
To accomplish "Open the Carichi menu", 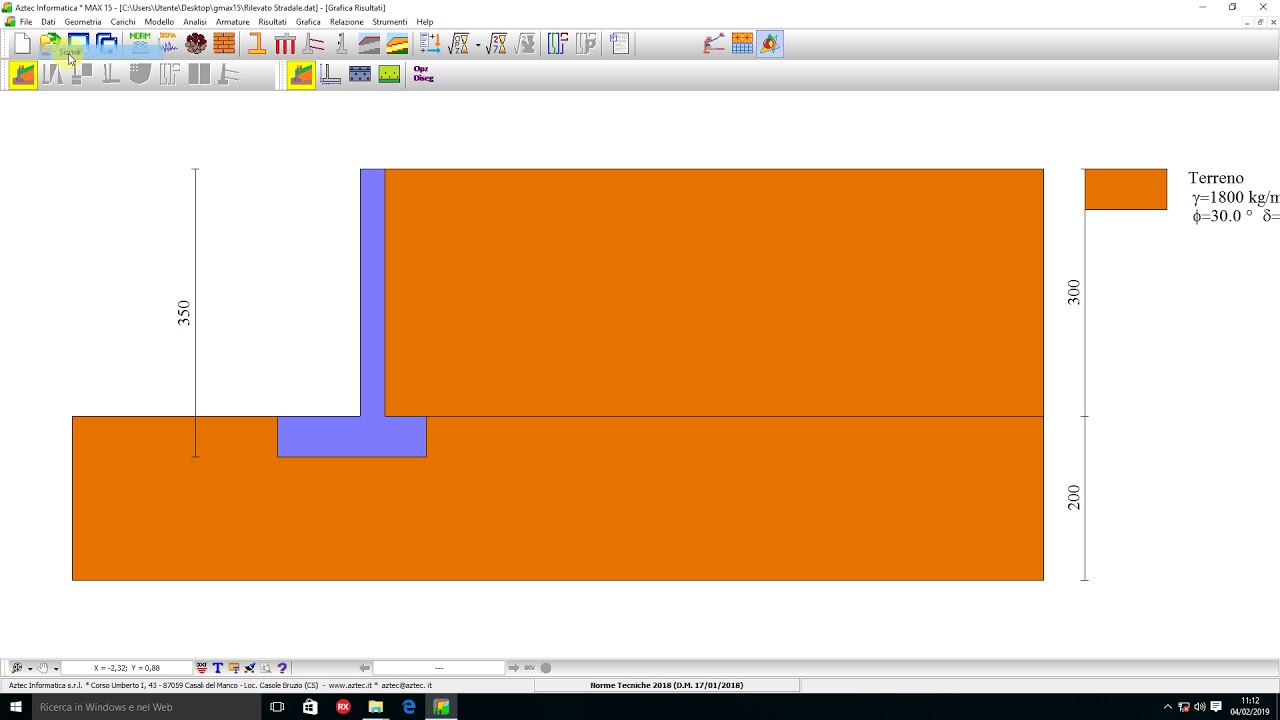I will tap(123, 22).
